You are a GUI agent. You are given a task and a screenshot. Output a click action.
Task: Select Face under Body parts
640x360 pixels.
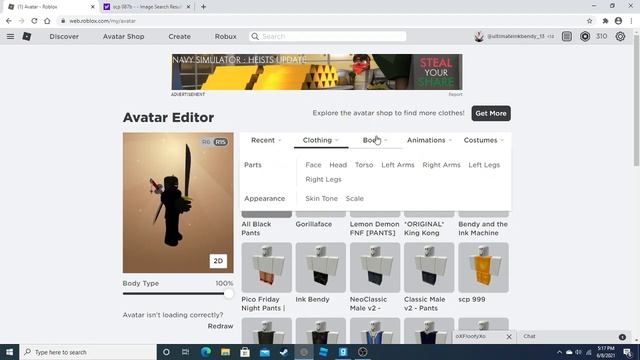click(313, 165)
